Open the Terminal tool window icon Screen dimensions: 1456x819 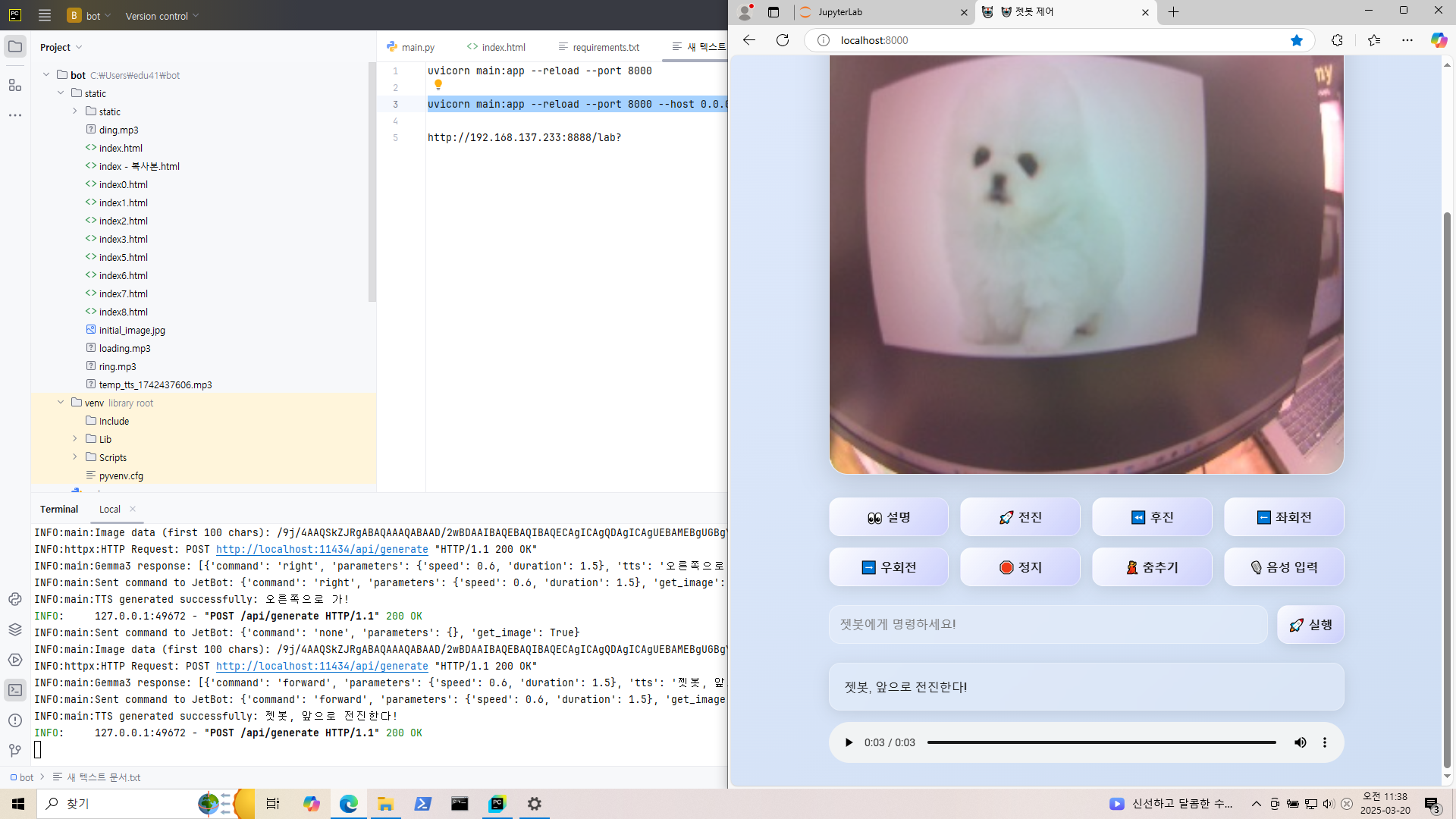coord(15,690)
